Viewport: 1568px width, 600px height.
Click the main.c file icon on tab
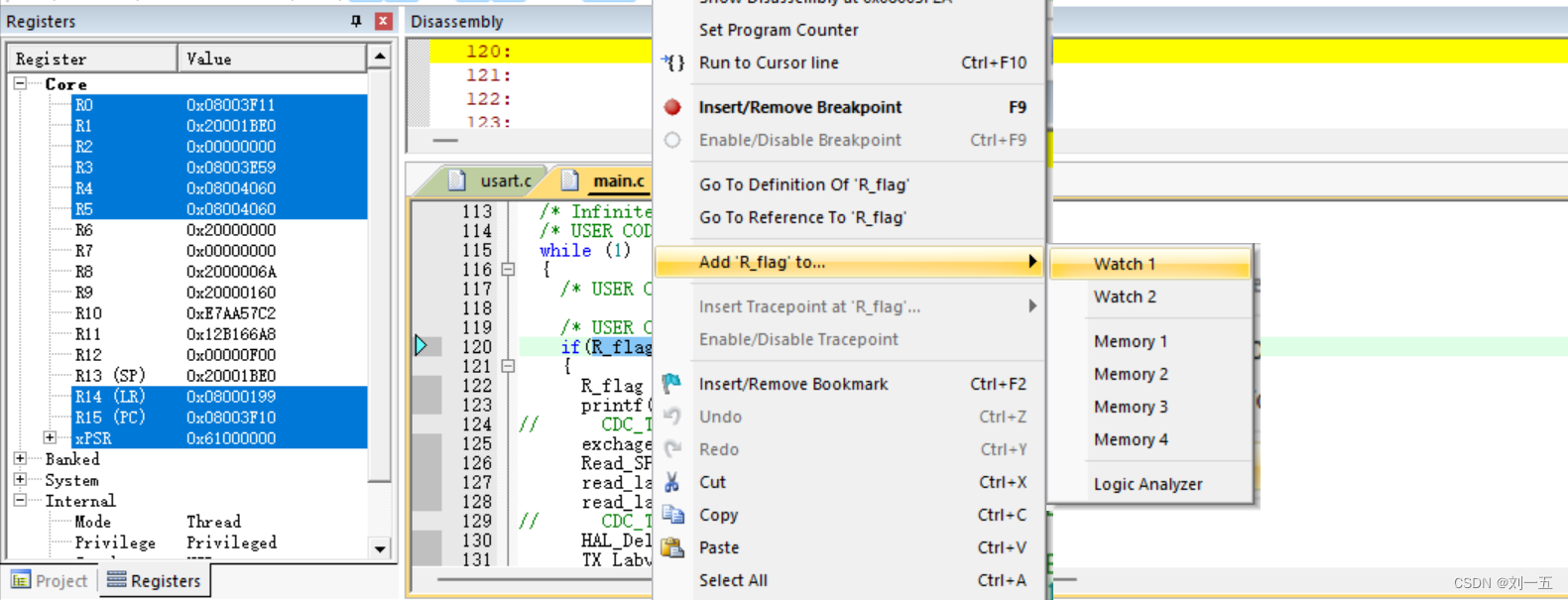569,180
